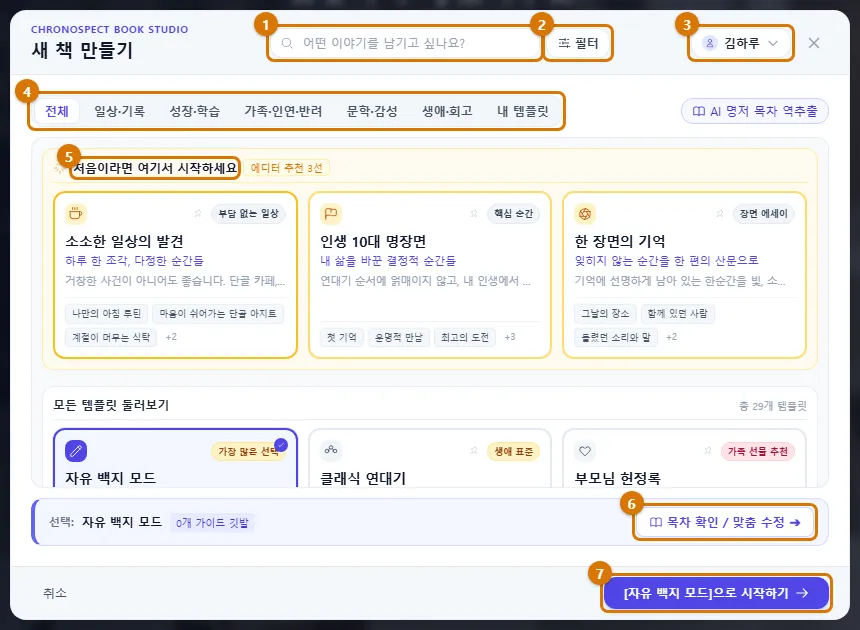Click the 나만의 아침 루틴 chip

pyautogui.click(x=106, y=314)
